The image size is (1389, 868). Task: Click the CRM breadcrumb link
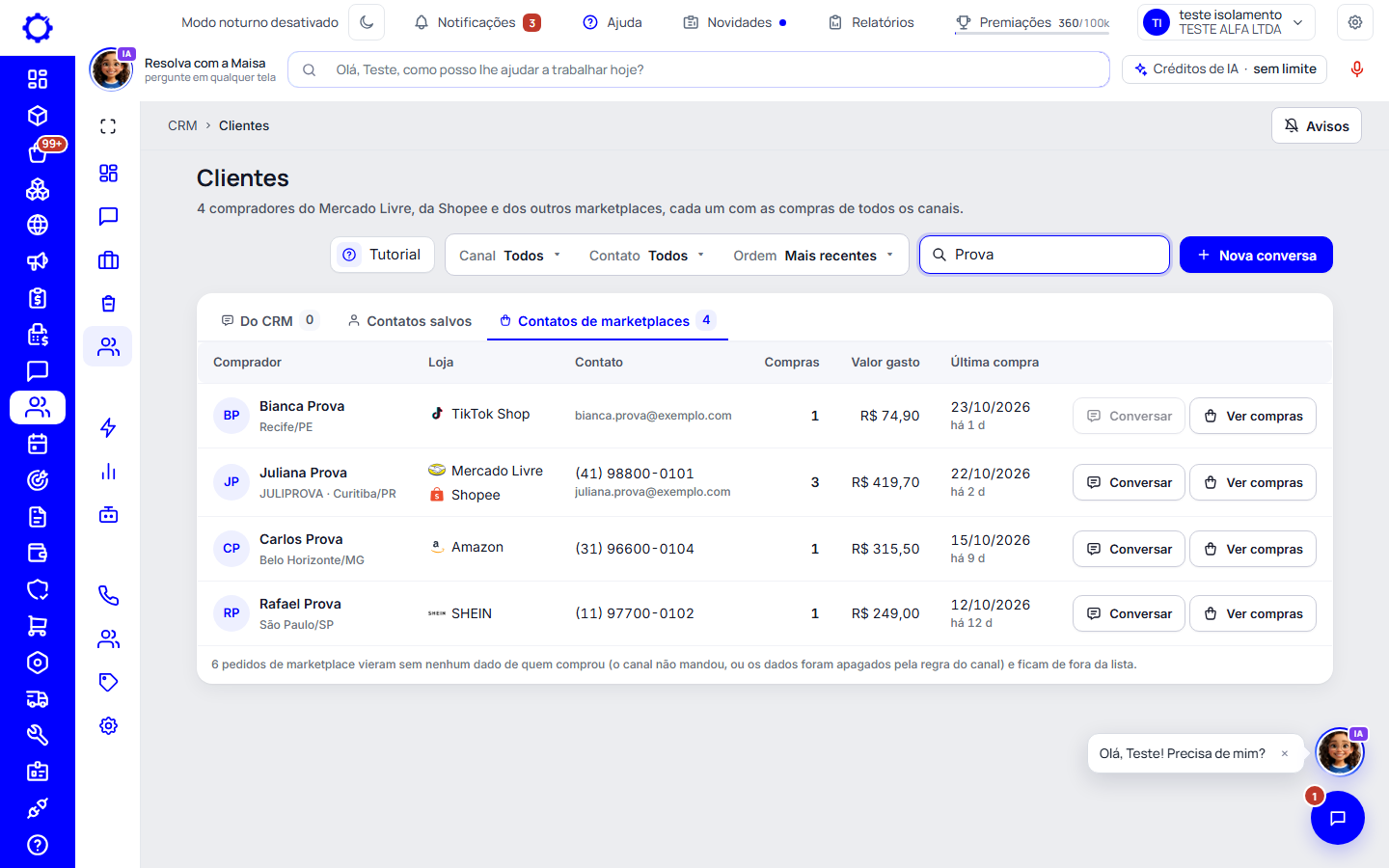click(182, 126)
